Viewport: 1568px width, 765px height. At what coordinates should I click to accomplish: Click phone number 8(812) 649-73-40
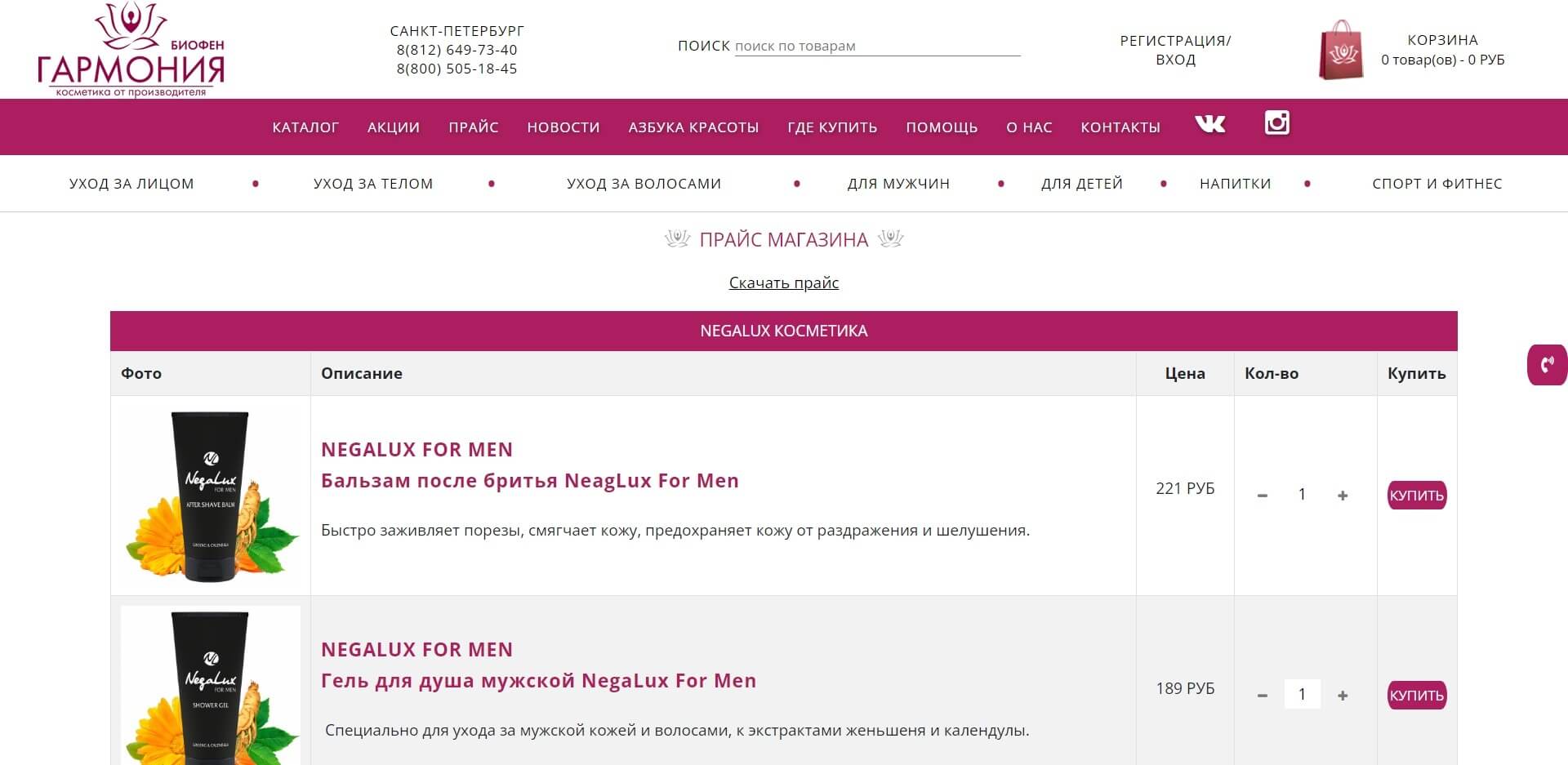pos(457,50)
